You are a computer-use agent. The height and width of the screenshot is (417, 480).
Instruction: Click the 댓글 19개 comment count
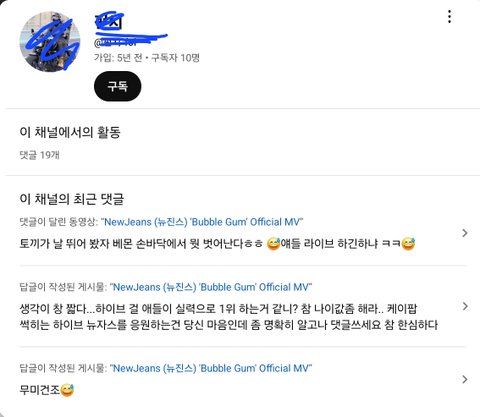pyautogui.click(x=39, y=155)
